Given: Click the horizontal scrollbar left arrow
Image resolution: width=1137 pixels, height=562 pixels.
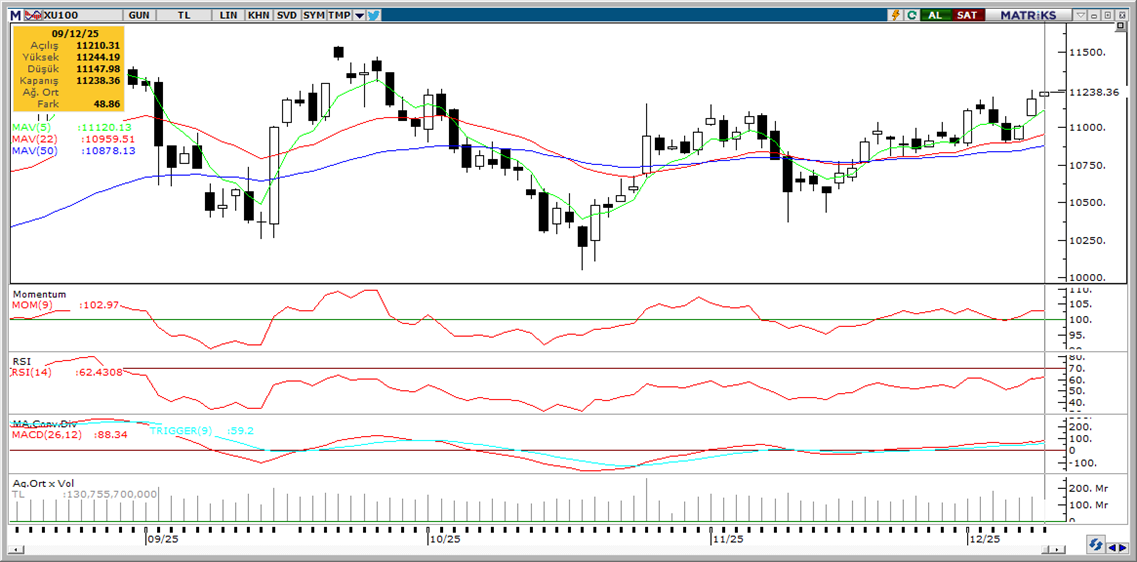Looking at the screenshot, I should 17,549.
